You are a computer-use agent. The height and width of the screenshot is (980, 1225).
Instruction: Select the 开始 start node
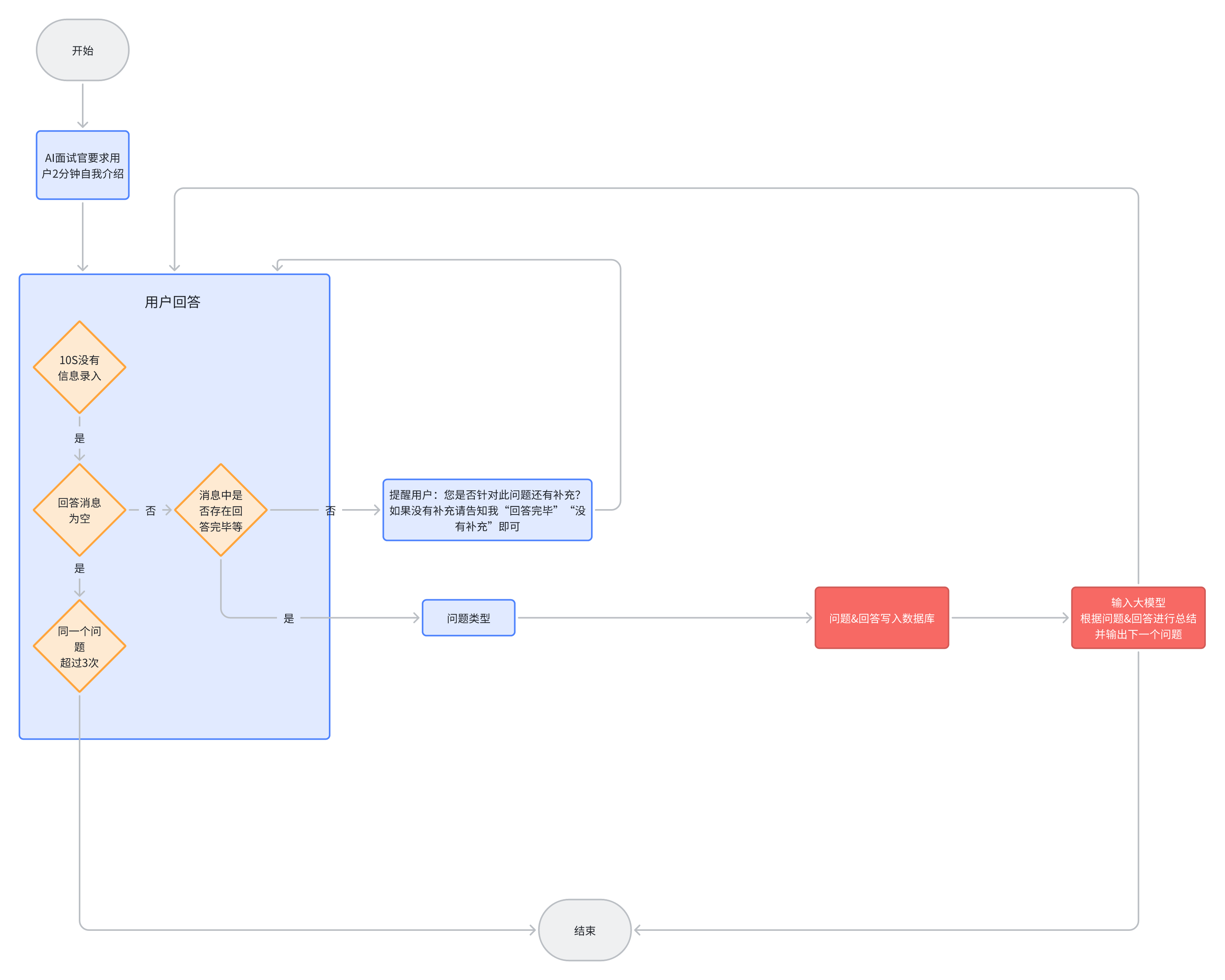82,50
